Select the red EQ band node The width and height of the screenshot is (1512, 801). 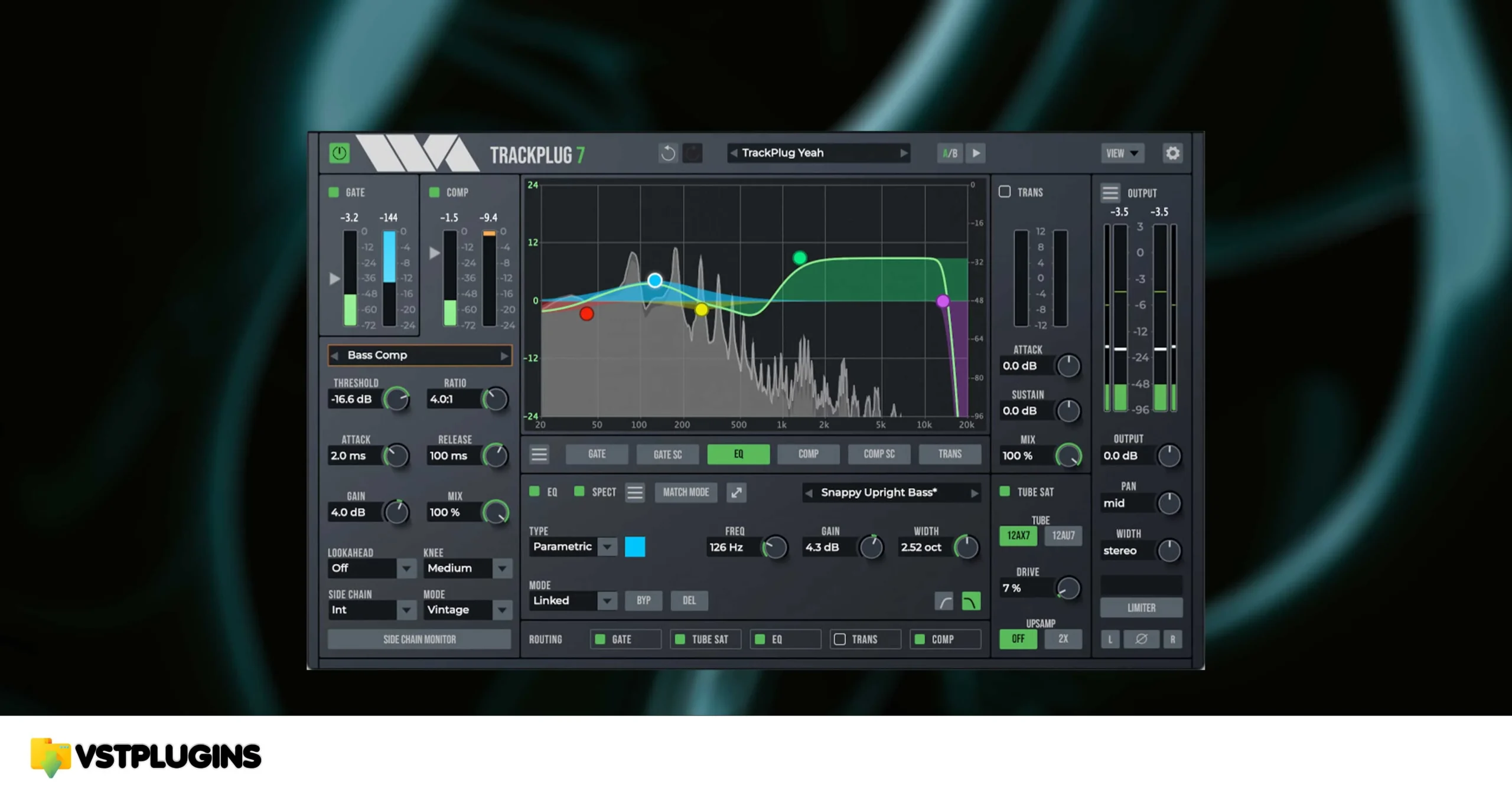click(586, 314)
